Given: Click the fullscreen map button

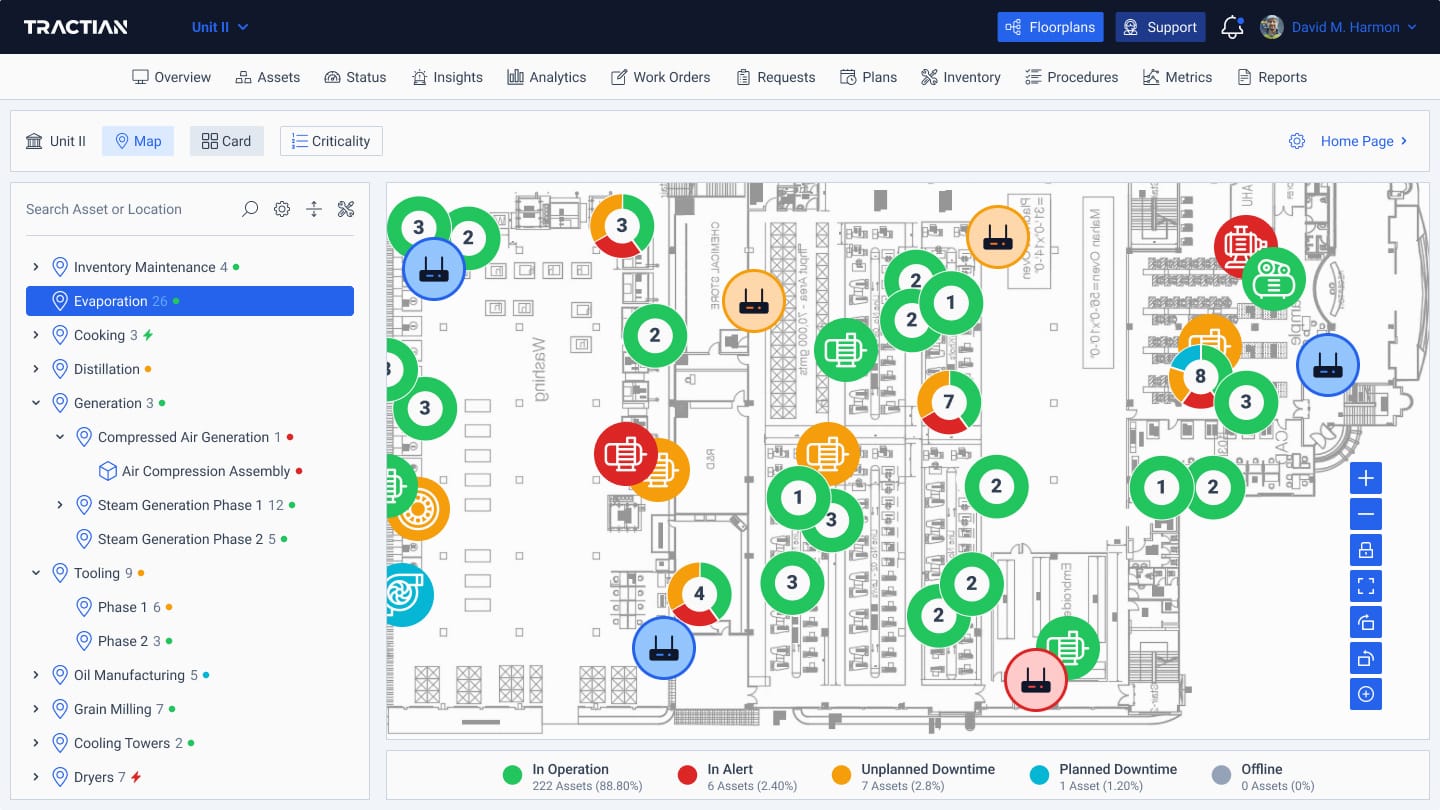Looking at the screenshot, I should click(1366, 586).
